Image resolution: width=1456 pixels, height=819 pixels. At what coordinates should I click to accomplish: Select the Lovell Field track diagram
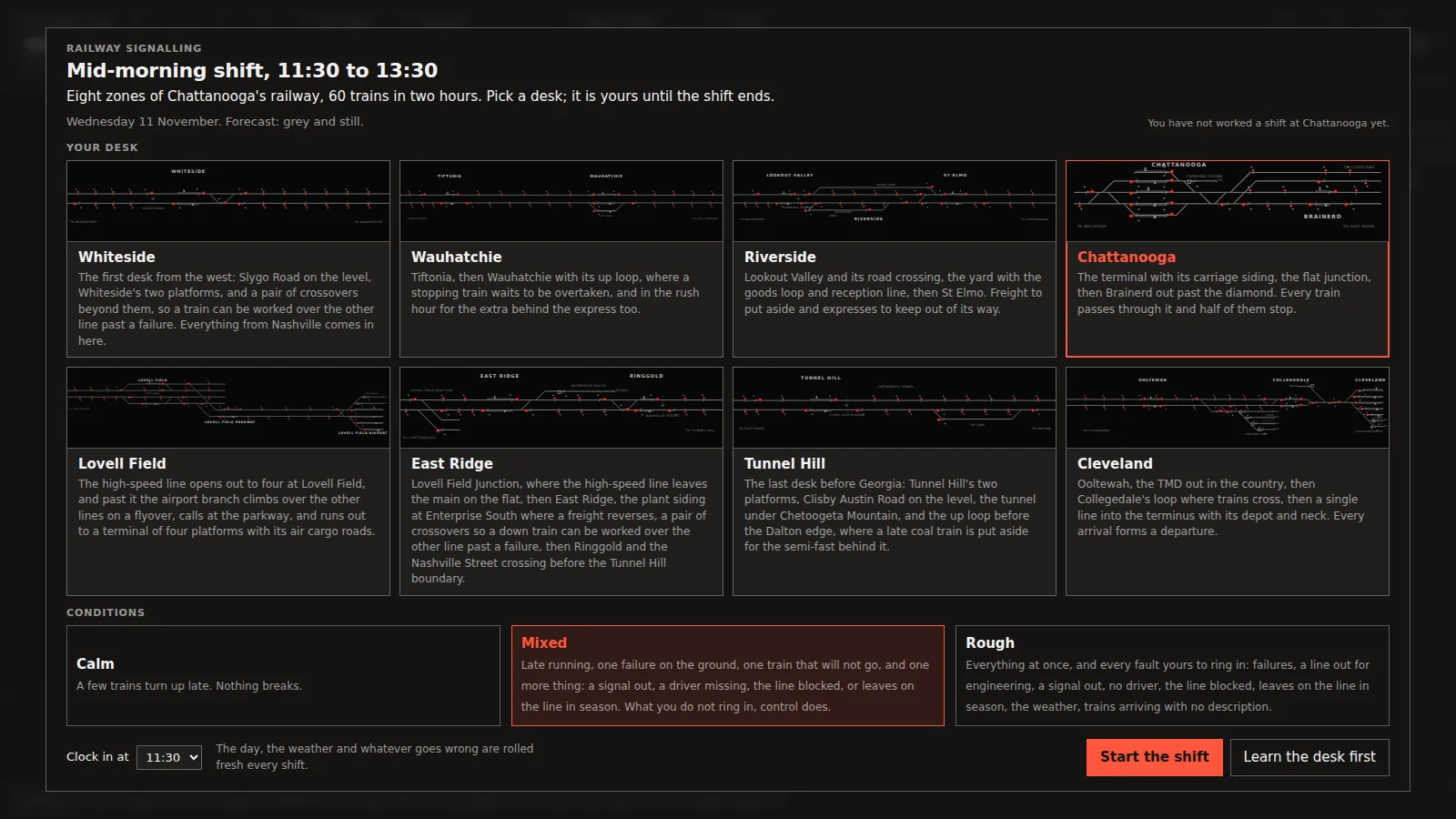228,408
